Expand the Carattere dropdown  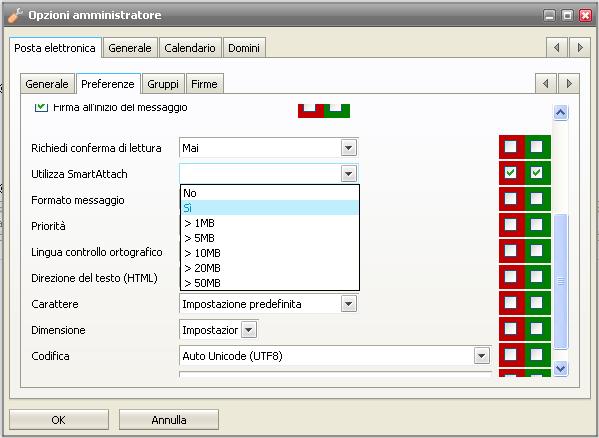348,304
